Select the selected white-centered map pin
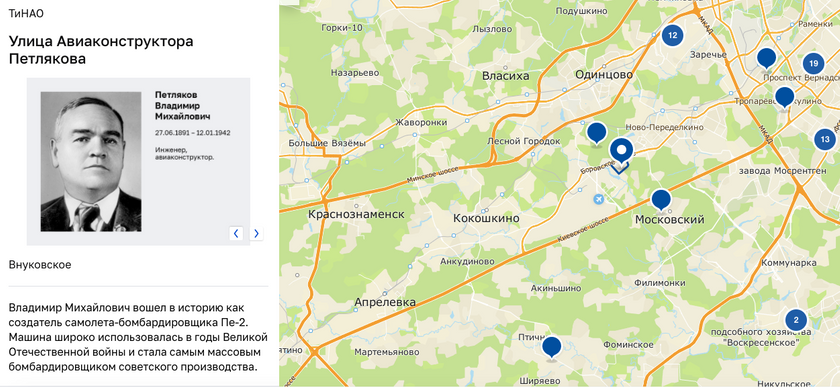840x387 pixels. (x=621, y=152)
